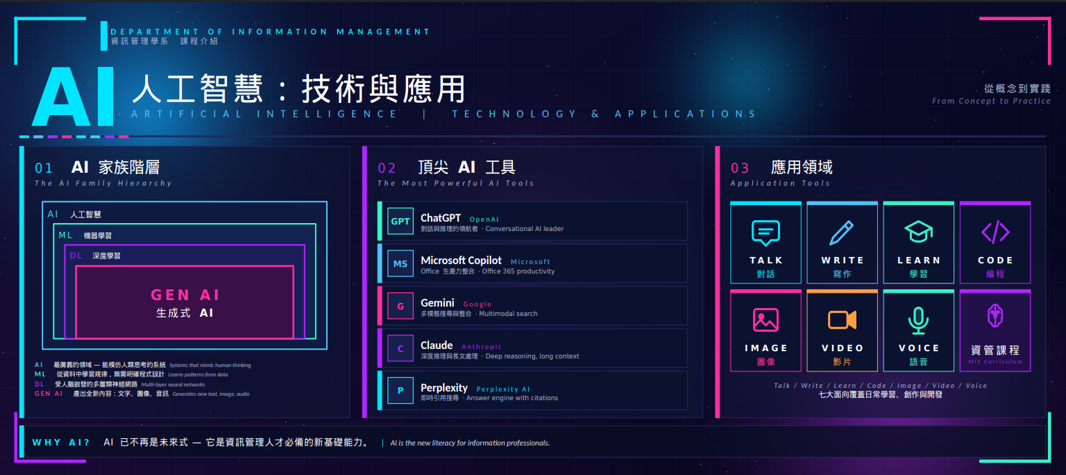Select the VOICE microphone icon

point(918,320)
